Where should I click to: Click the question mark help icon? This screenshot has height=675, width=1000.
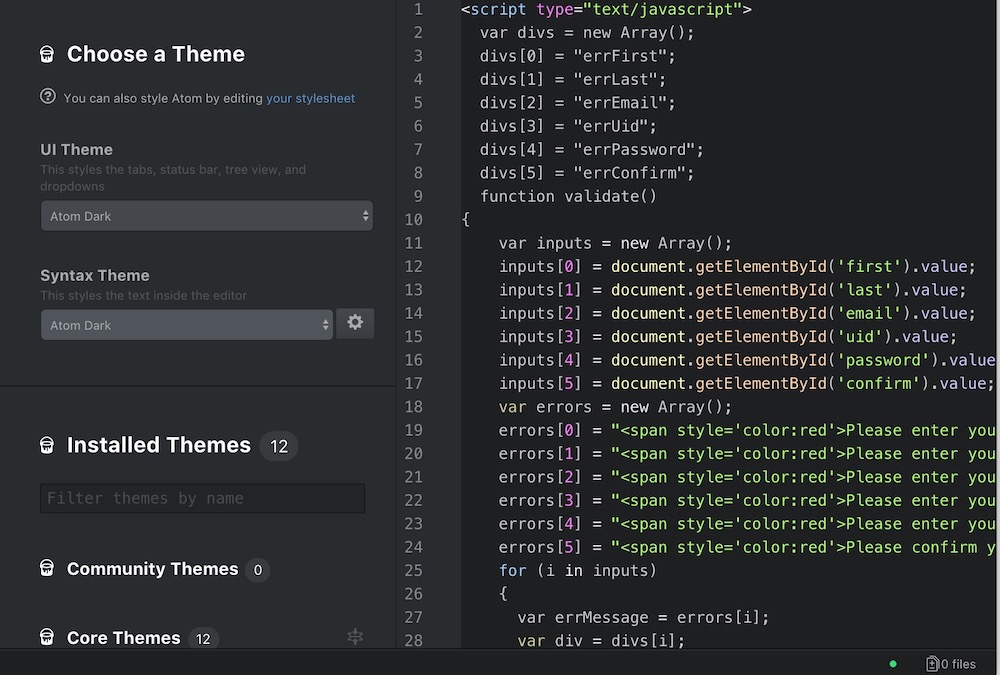[48, 97]
